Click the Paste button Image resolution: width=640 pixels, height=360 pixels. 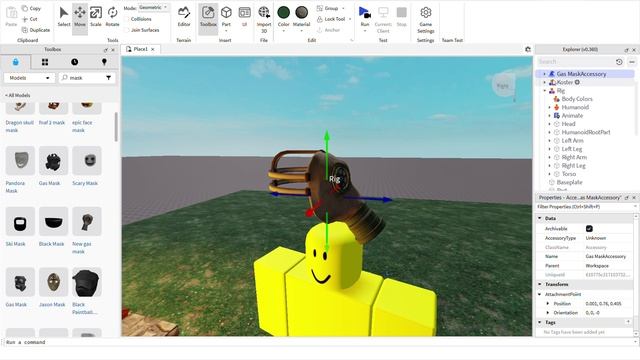pos(11,18)
